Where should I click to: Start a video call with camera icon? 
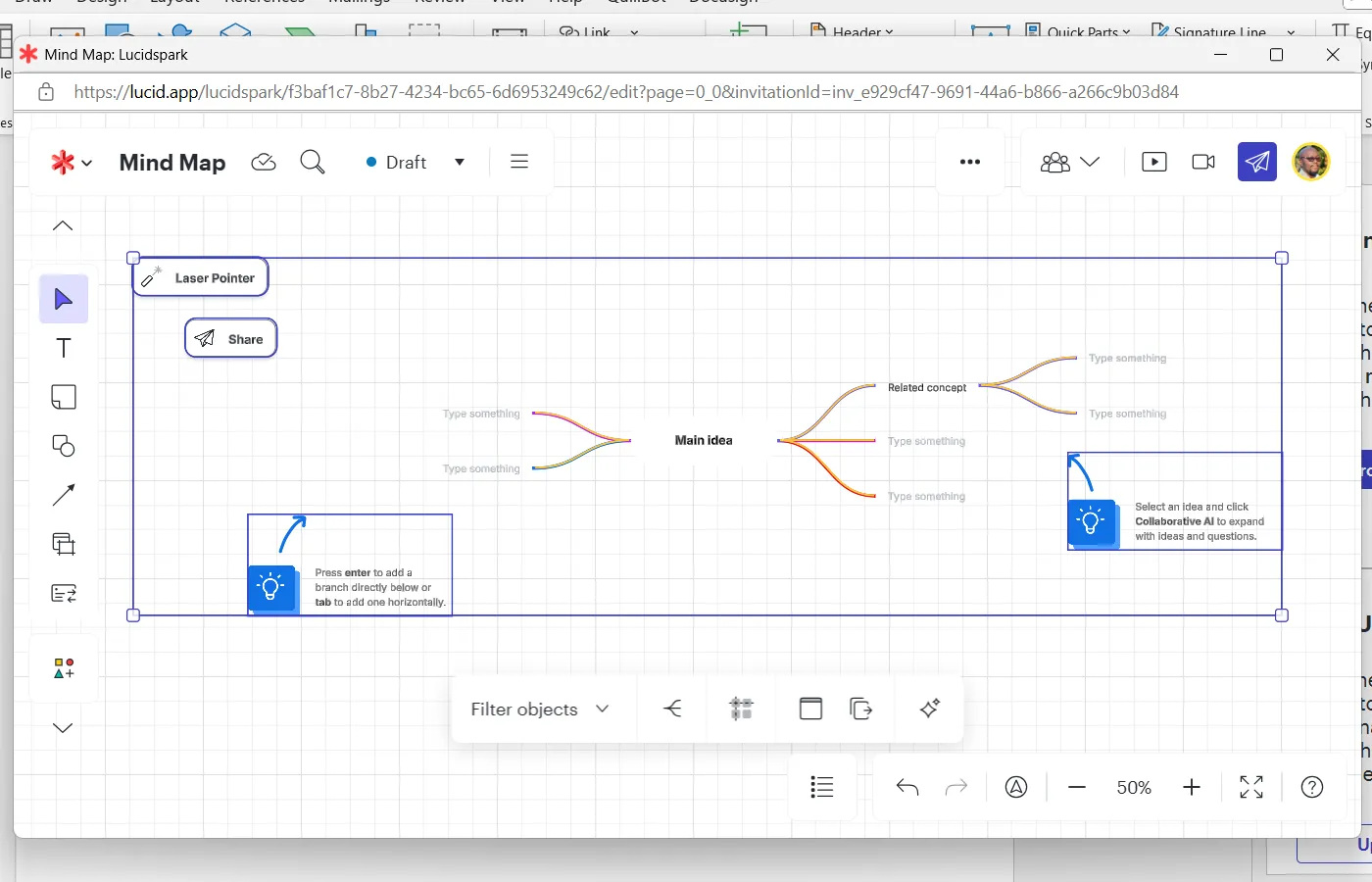click(x=1203, y=162)
